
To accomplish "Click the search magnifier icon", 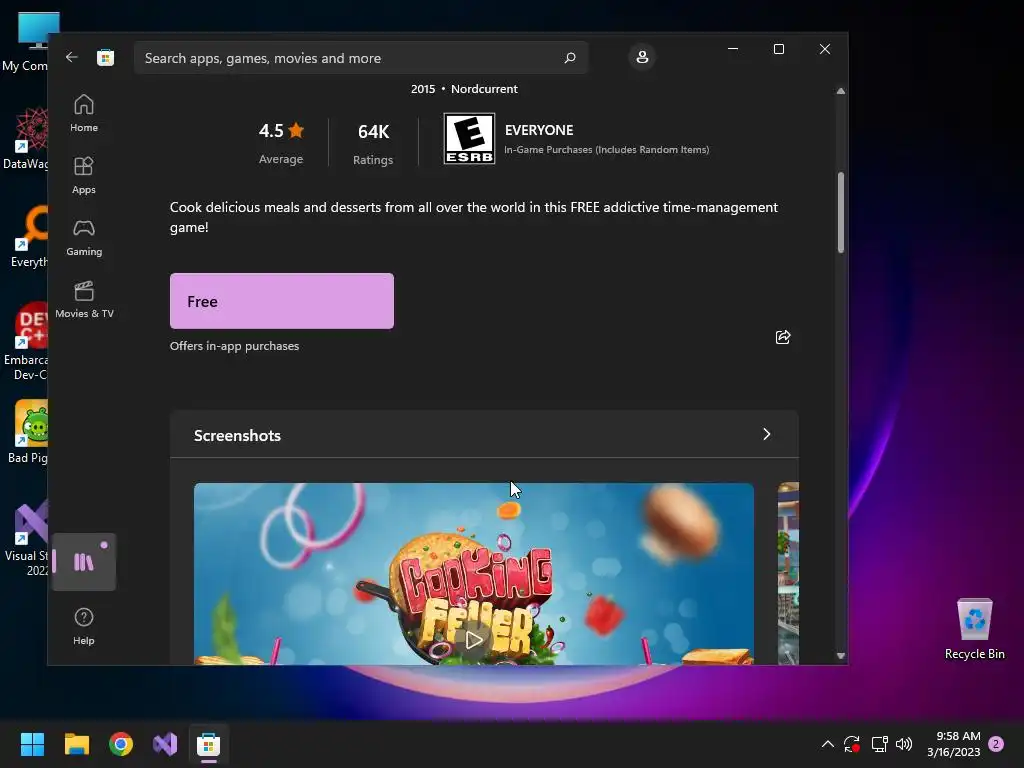I will 569,57.
